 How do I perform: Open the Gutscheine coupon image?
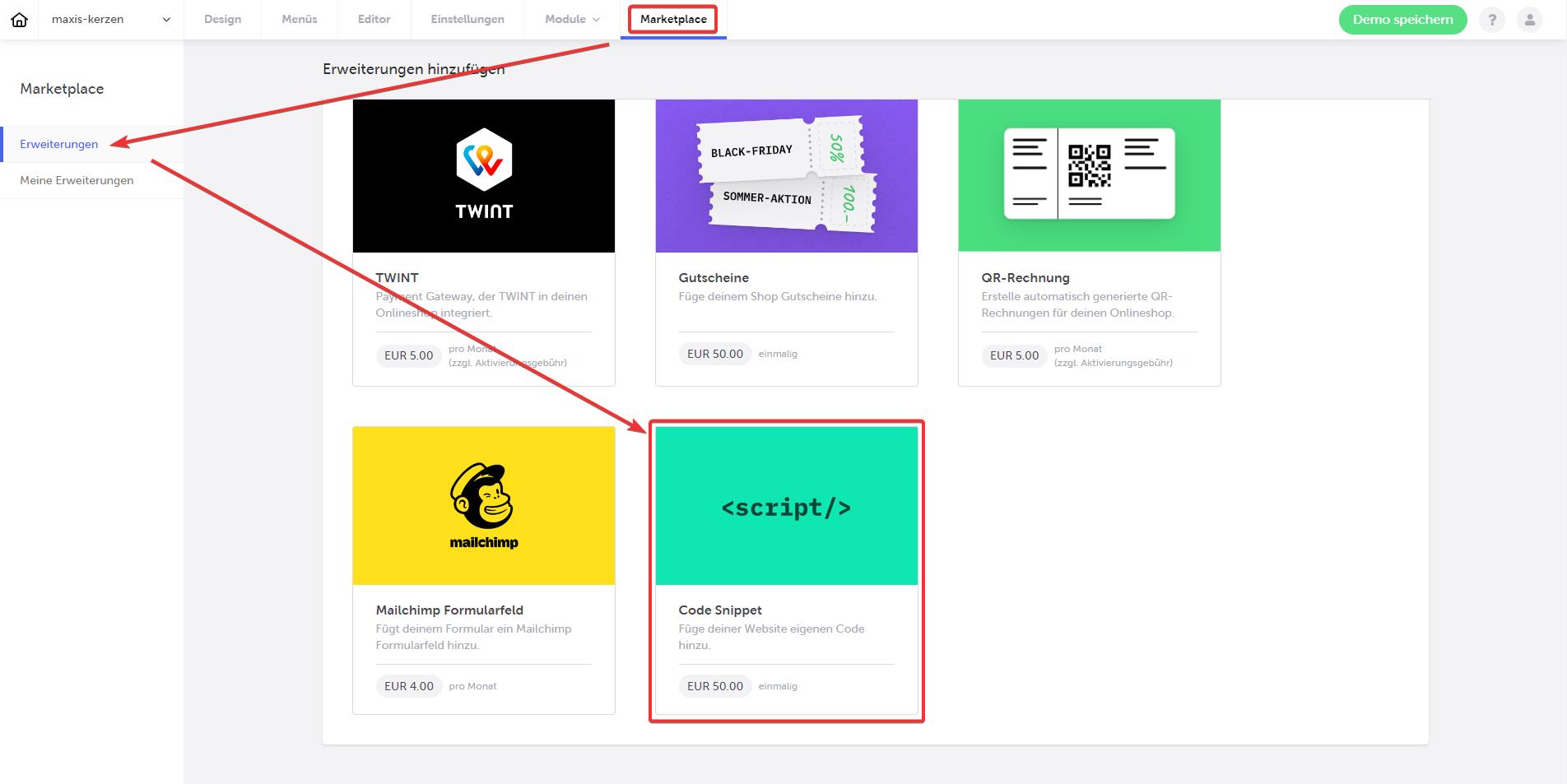786,176
